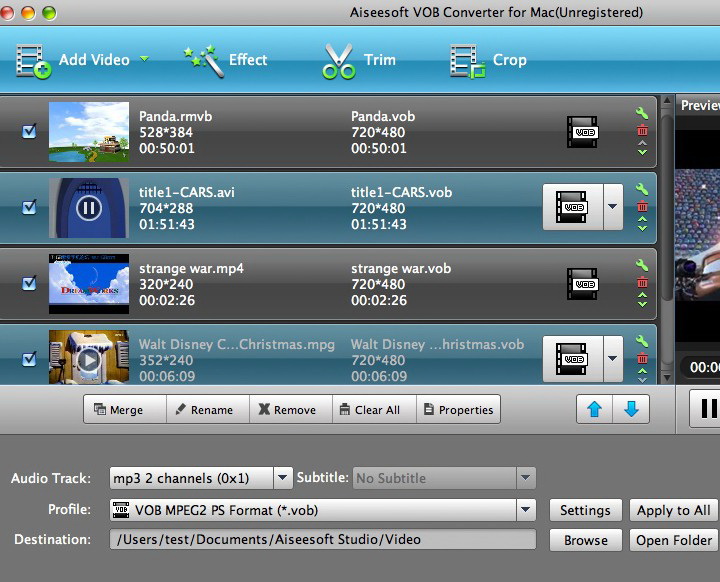Uncheck the title1-CARS.avi checkbox

(x=29, y=207)
